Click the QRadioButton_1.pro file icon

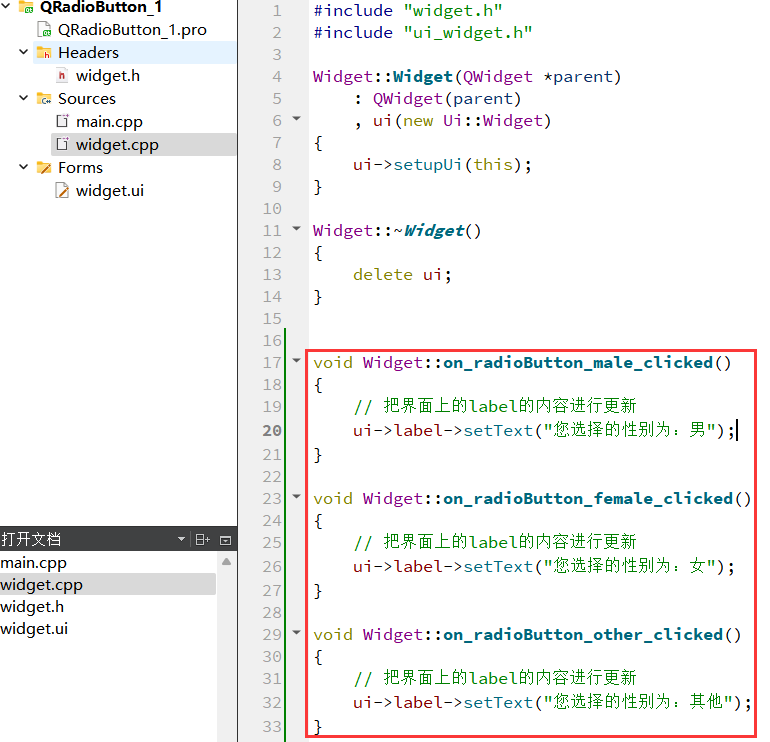pyautogui.click(x=44, y=29)
